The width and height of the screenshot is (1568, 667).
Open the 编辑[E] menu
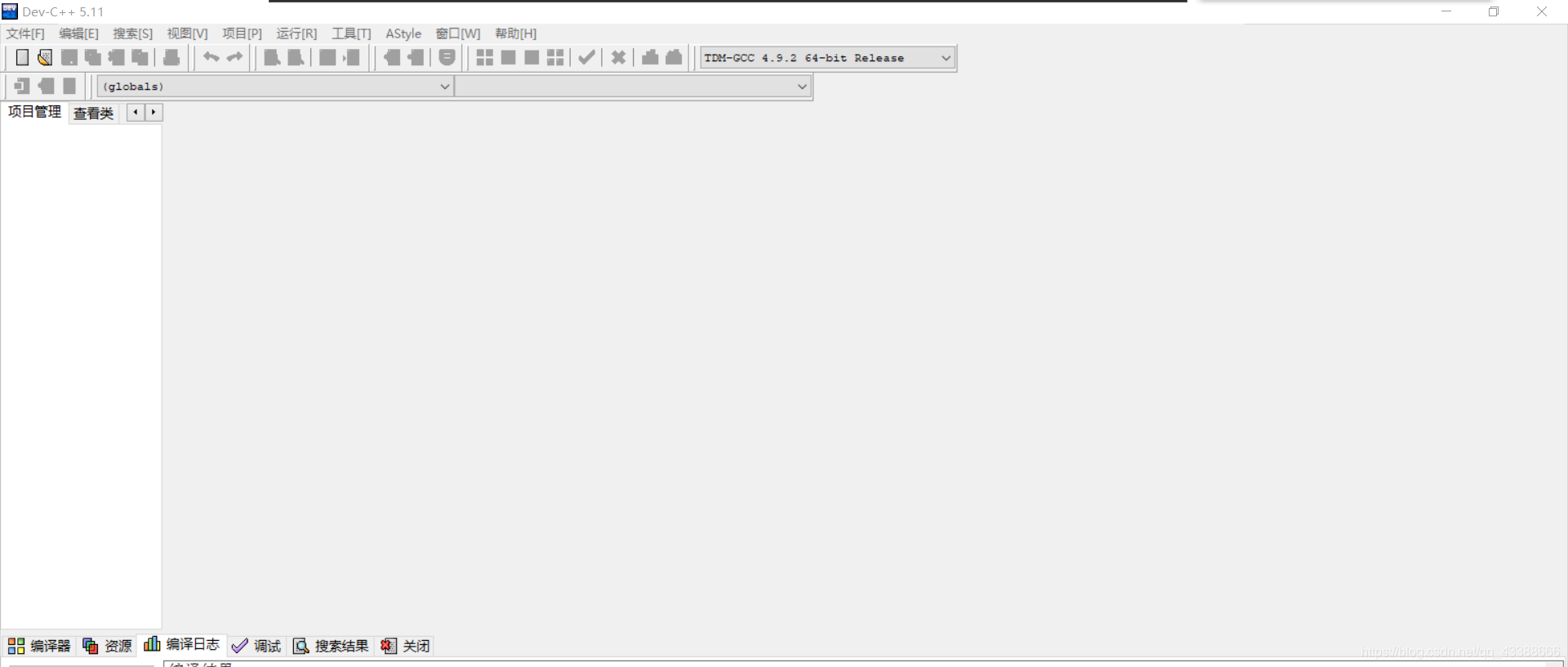tap(78, 33)
